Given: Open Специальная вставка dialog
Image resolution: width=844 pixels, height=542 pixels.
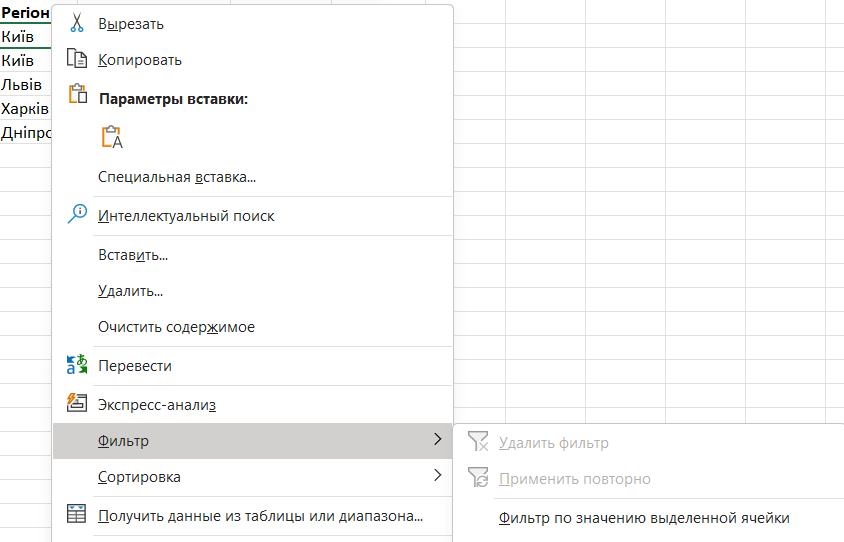Looking at the screenshot, I should tap(252, 177).
